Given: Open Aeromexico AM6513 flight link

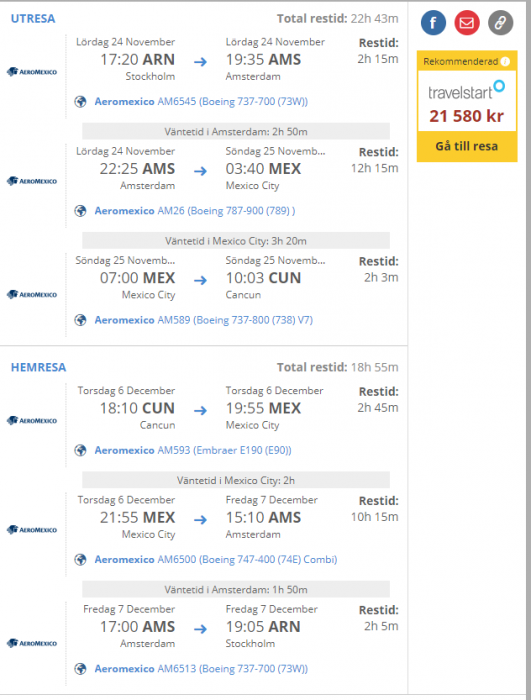Looking at the screenshot, I should (201, 669).
